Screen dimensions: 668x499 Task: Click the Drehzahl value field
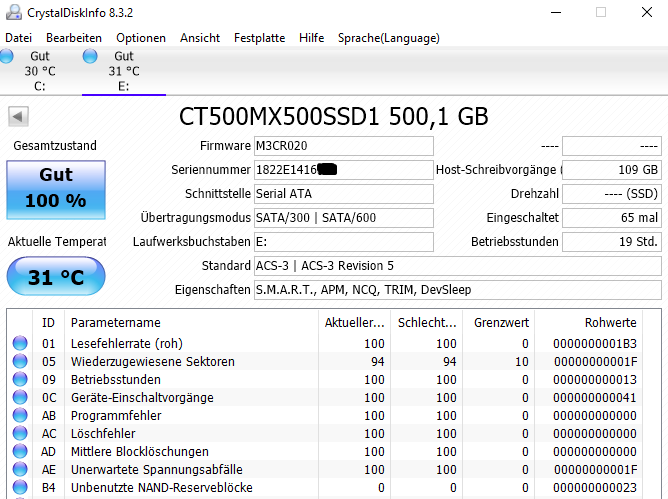click(612, 193)
